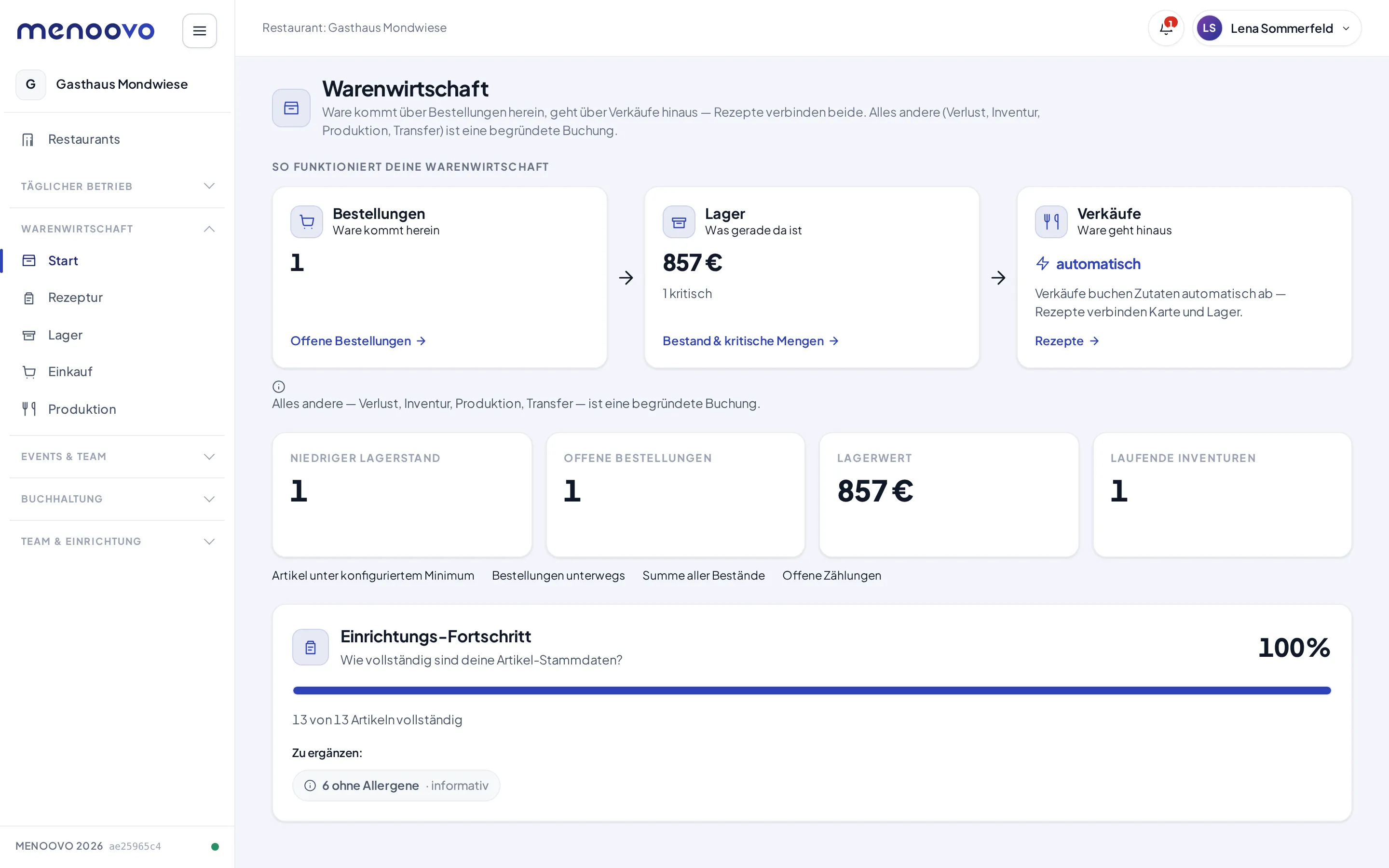This screenshot has width=1389, height=868.
Task: Click the green status dot in footer
Action: tap(215, 846)
